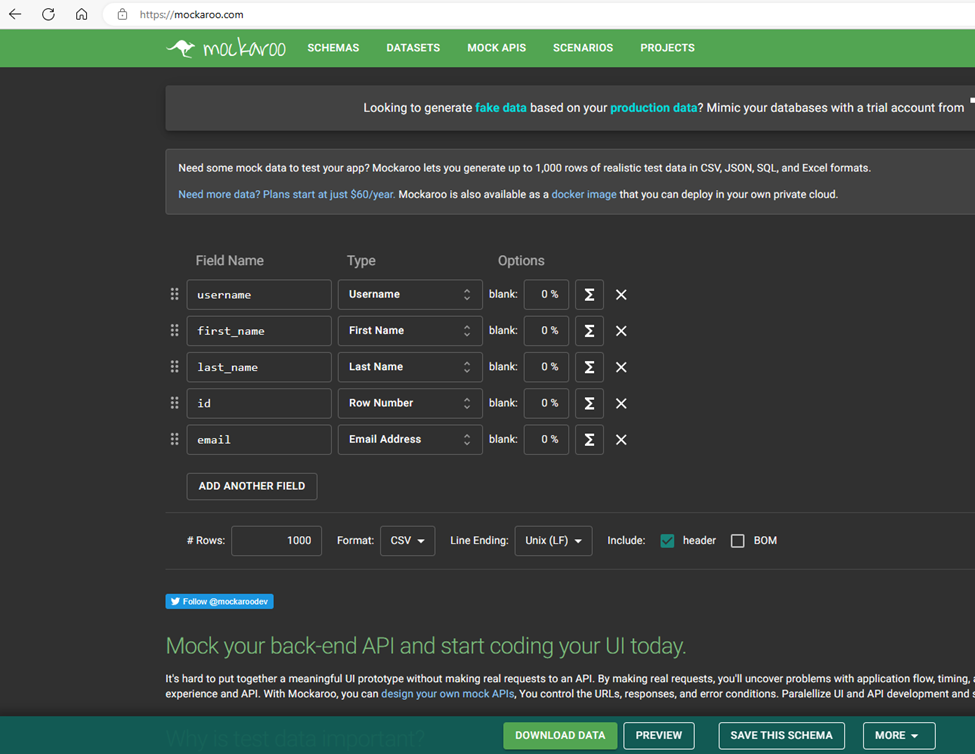Click Follow @mockaroodev Twitter button

pos(219,601)
